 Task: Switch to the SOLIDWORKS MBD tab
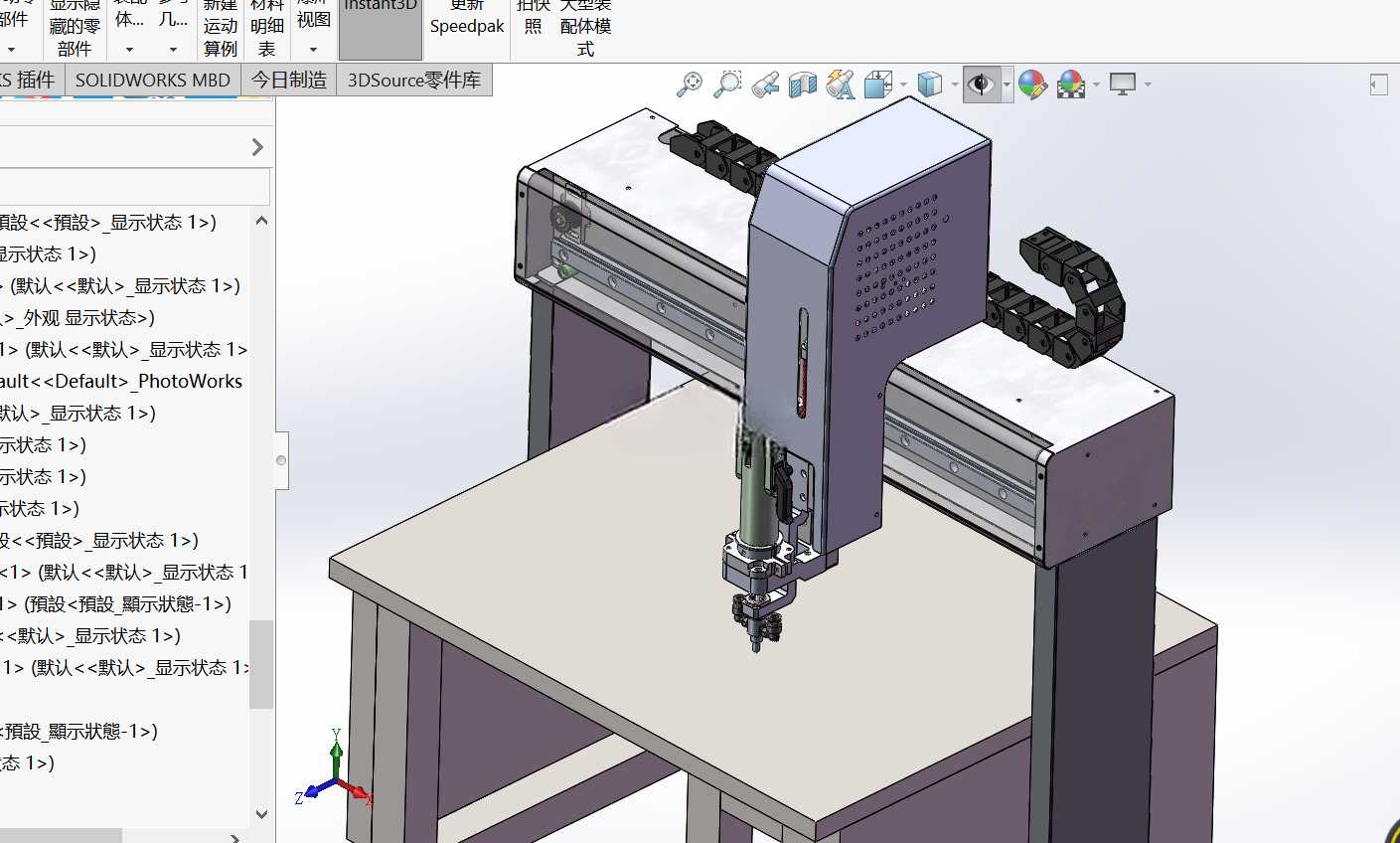153,81
